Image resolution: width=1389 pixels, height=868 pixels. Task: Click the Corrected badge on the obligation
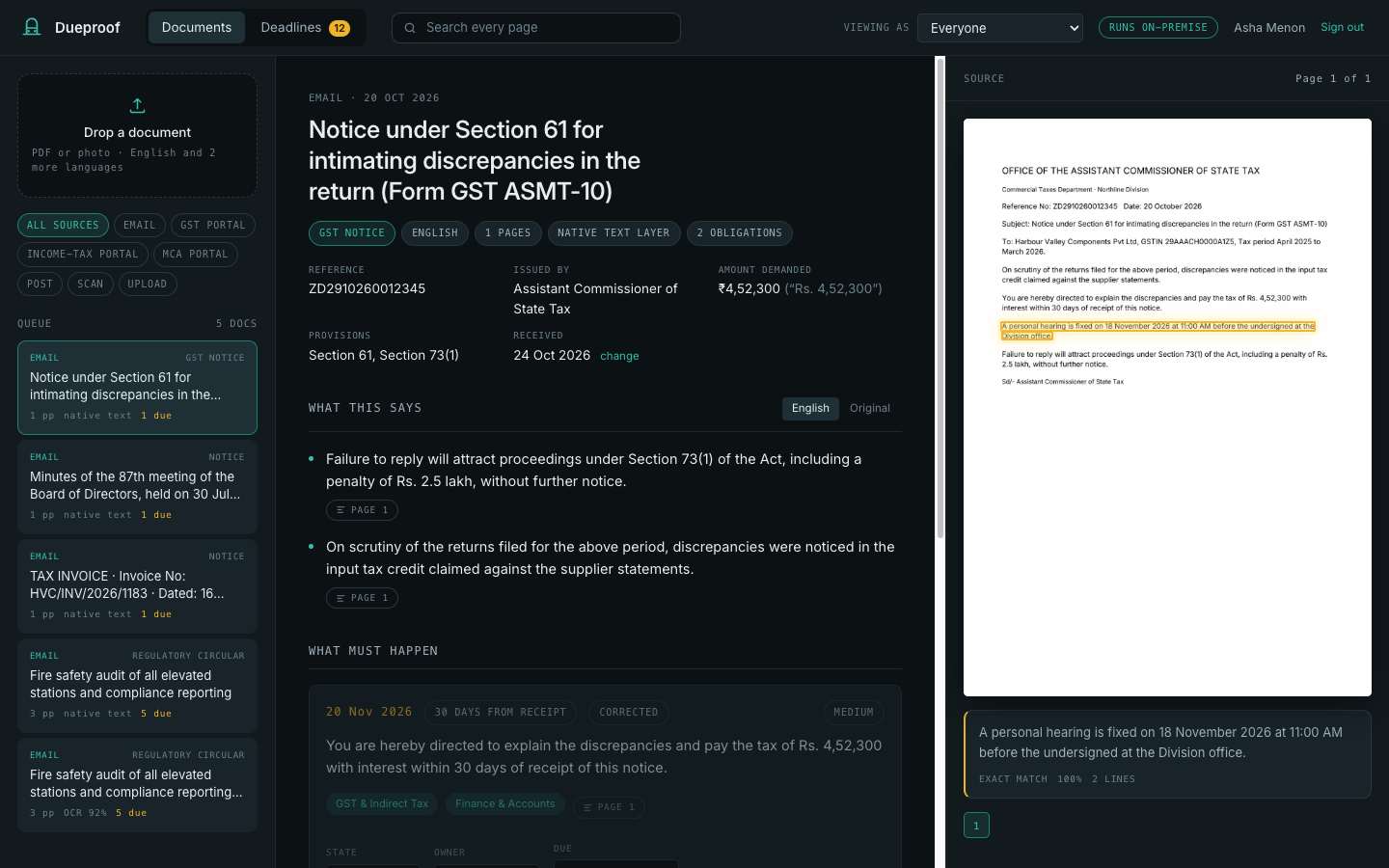[x=629, y=713]
